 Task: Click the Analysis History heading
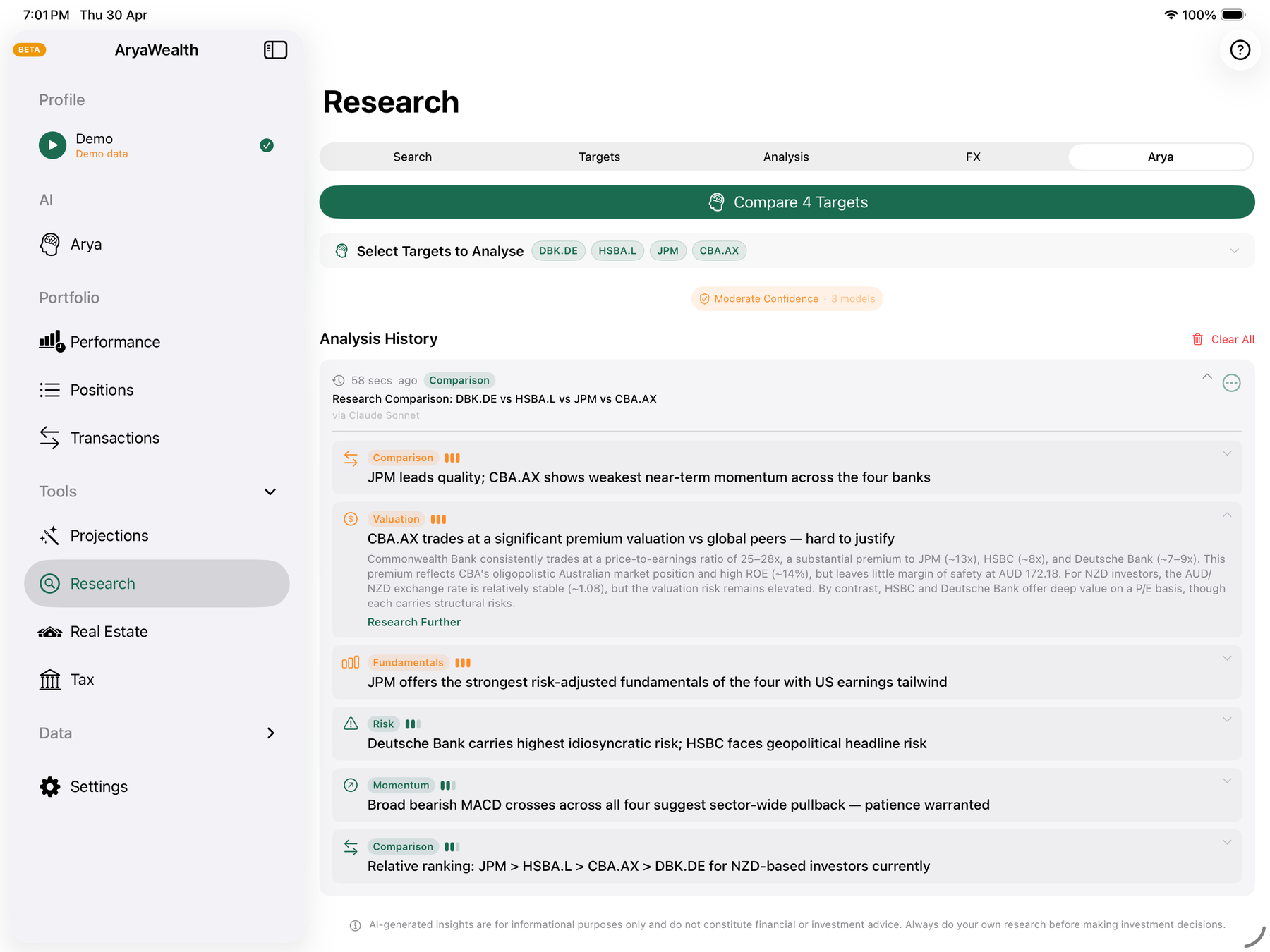click(379, 339)
